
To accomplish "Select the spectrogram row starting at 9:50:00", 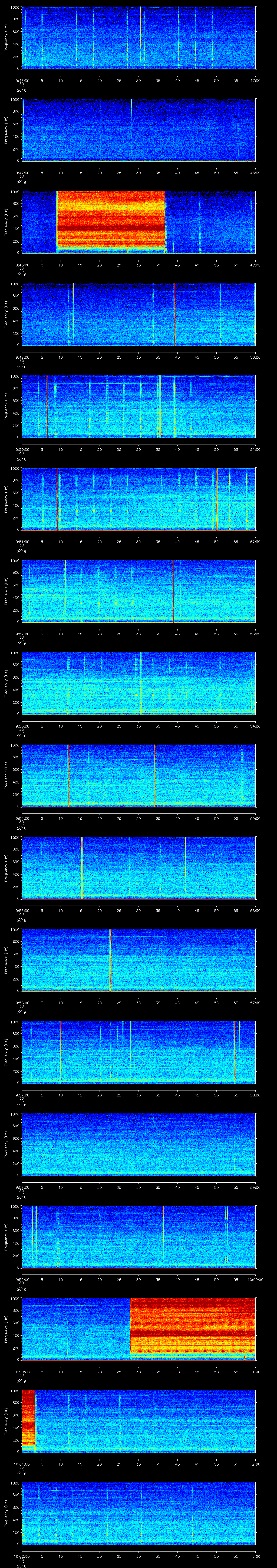I will [139, 407].
